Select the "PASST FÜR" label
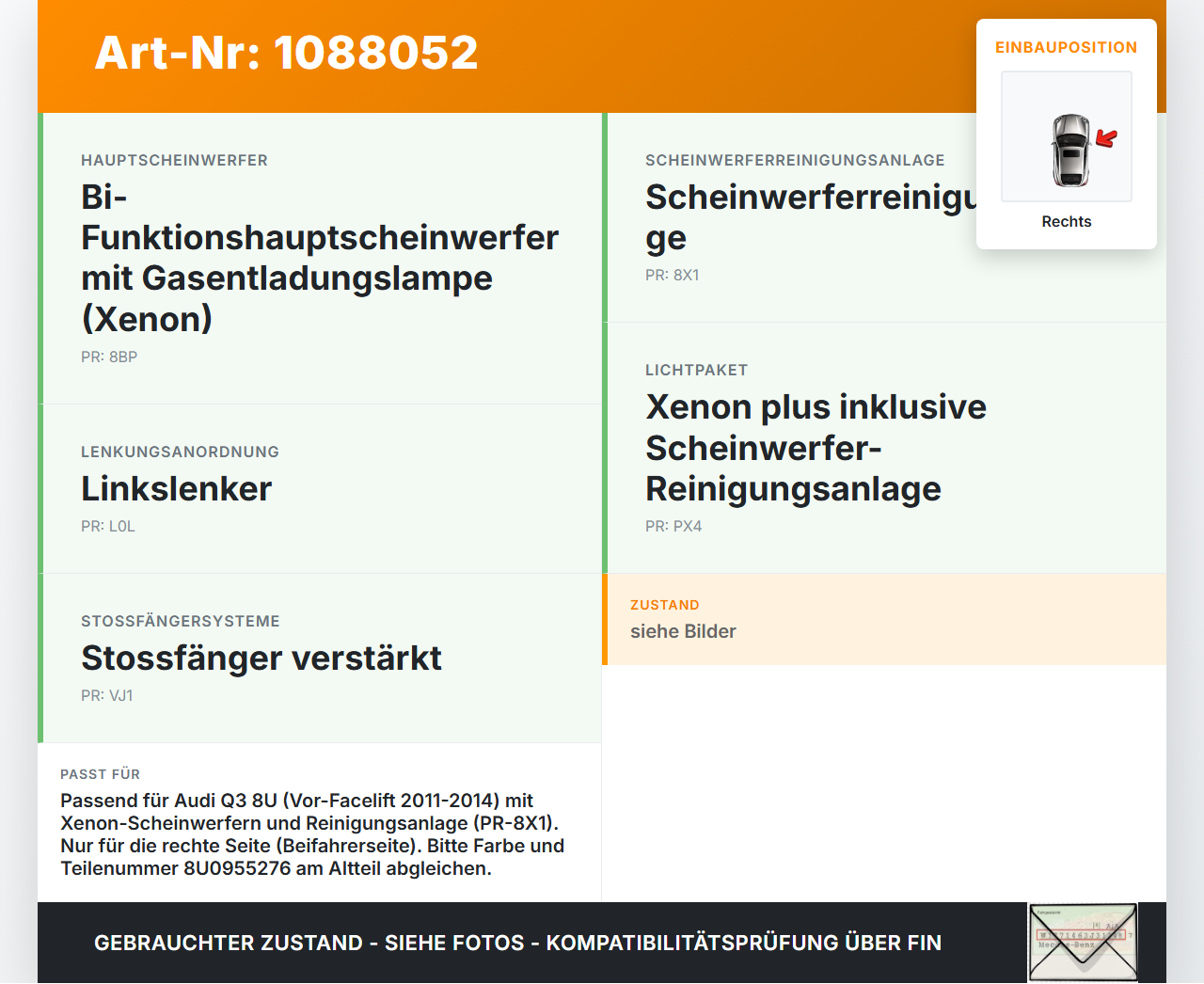This screenshot has height=984, width=1204. 100,774
